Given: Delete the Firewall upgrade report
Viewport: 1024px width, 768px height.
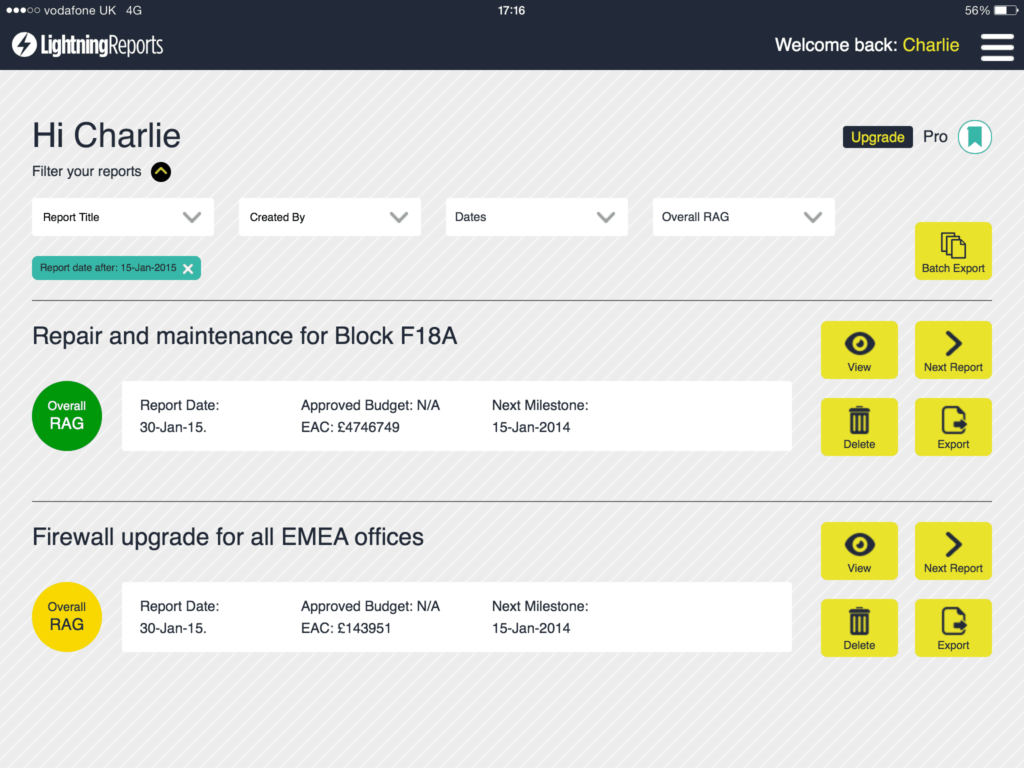Looking at the screenshot, I should coord(859,628).
